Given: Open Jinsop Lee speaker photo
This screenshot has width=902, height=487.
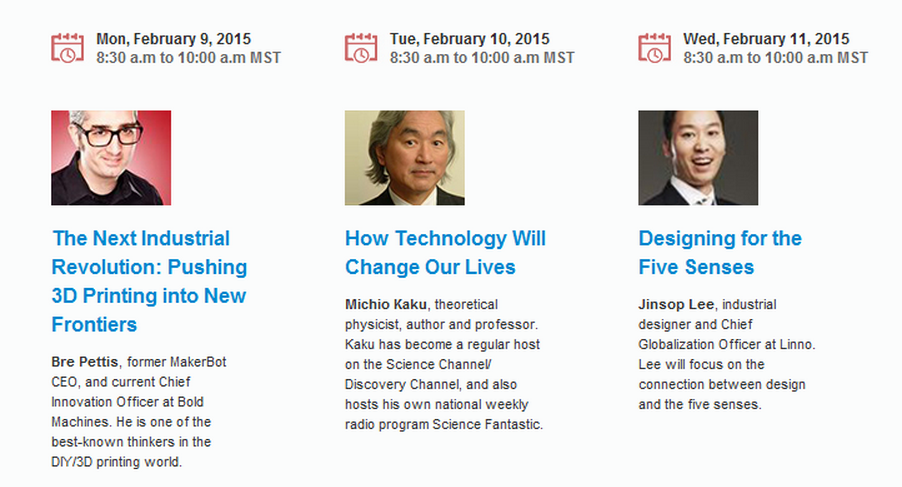Looking at the screenshot, I should tap(698, 158).
